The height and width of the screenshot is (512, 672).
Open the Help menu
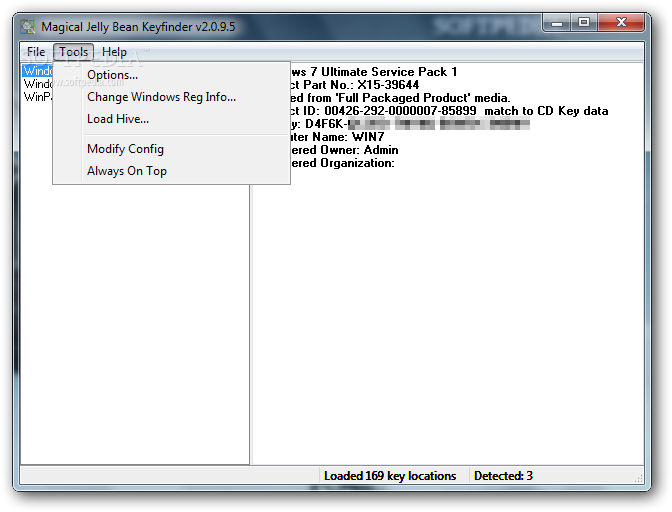tap(114, 52)
